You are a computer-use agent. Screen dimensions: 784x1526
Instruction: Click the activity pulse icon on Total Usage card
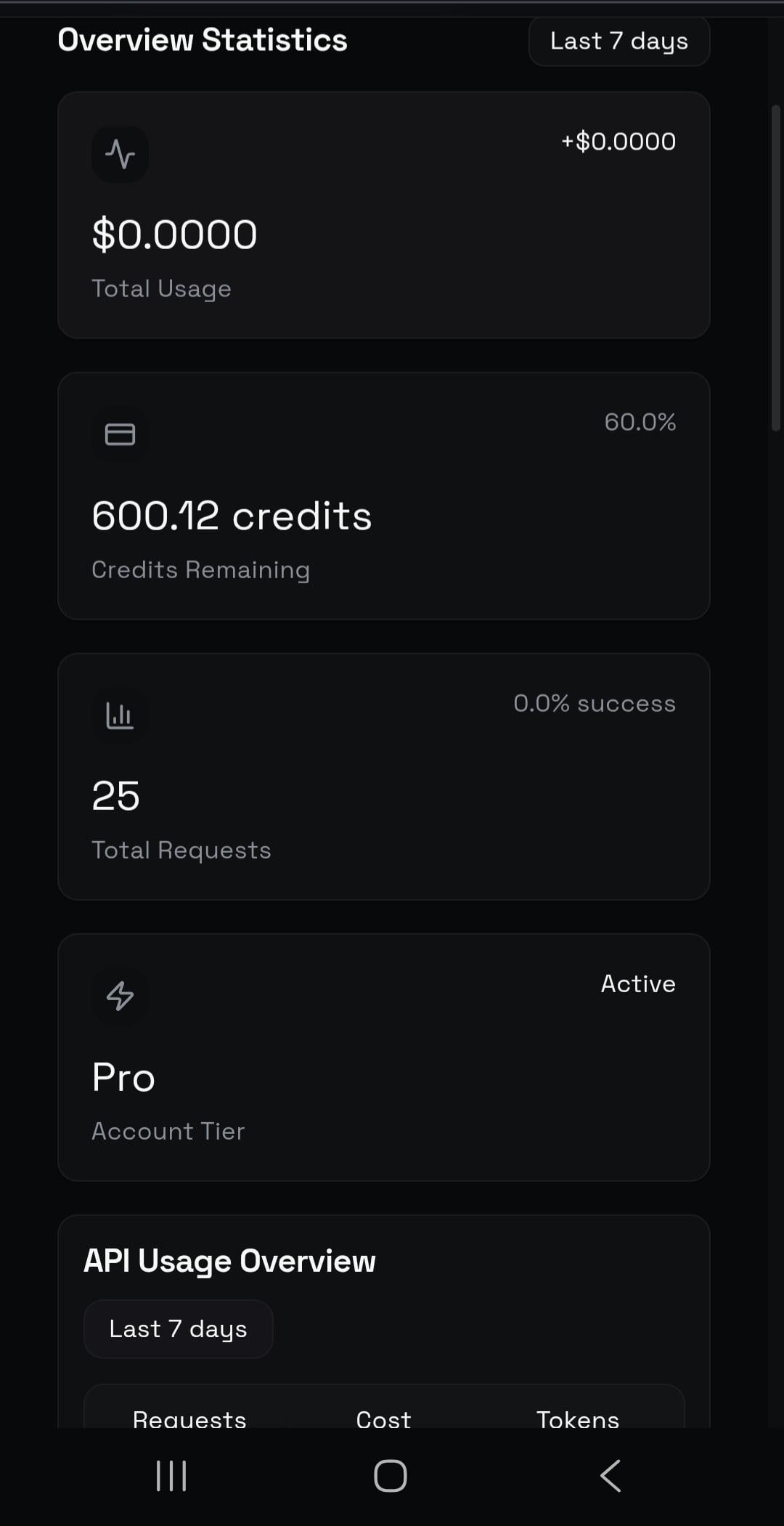click(x=120, y=154)
